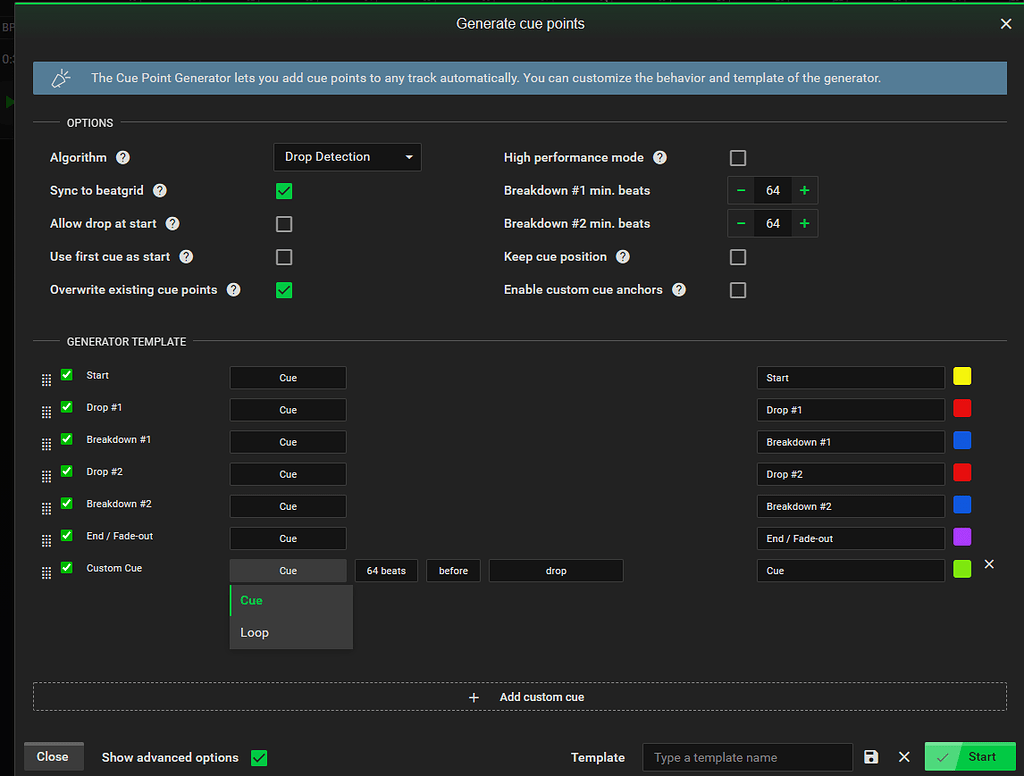This screenshot has width=1024, height=776.
Task: Uncheck Overwrite existing cue points
Action: pyautogui.click(x=284, y=290)
